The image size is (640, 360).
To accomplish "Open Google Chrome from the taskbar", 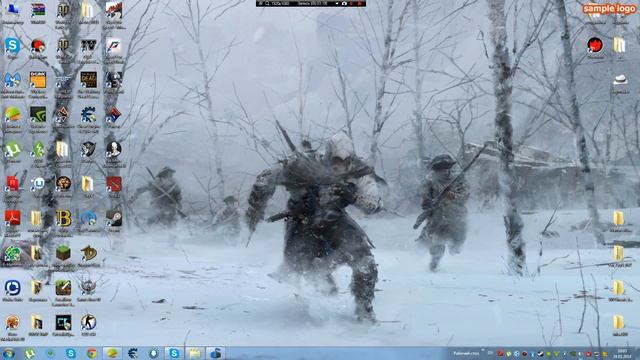I will [x=91, y=353].
